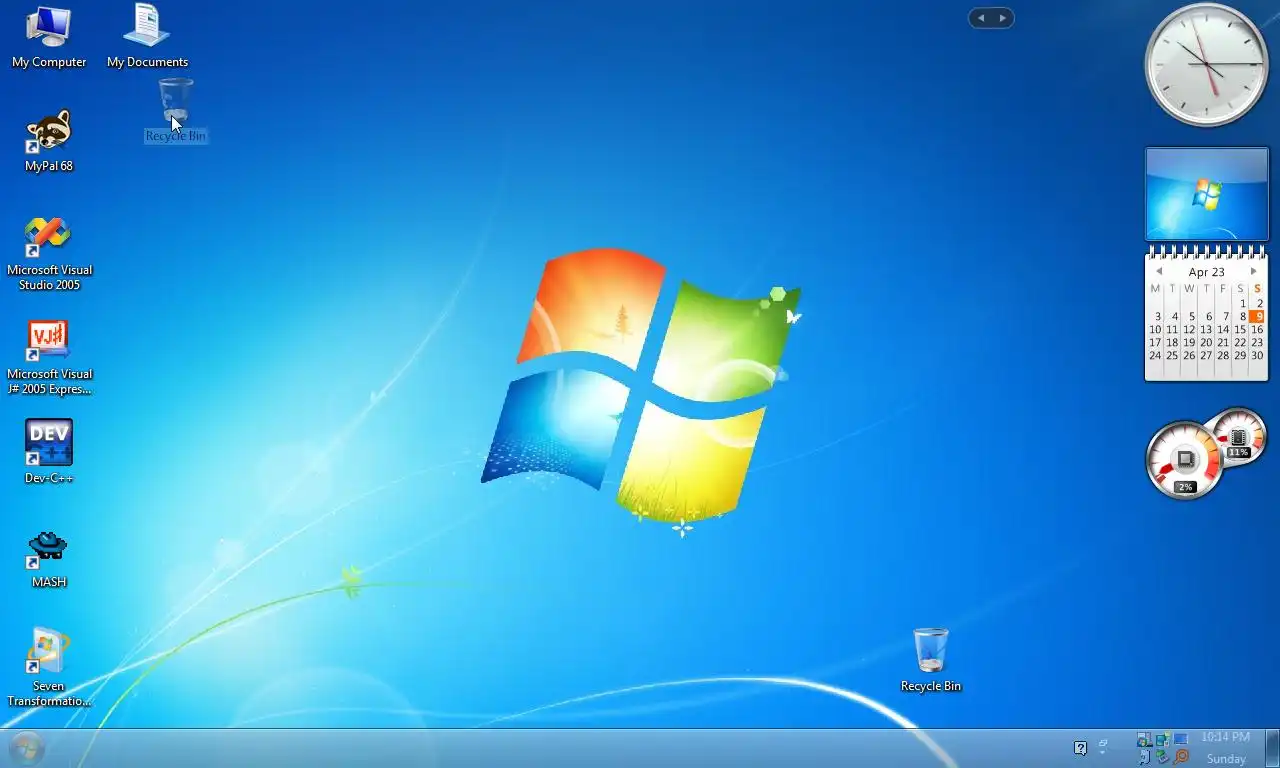This screenshot has width=1280, height=768.
Task: Click the CPU usage gauge showing 2%
Action: tap(1185, 460)
